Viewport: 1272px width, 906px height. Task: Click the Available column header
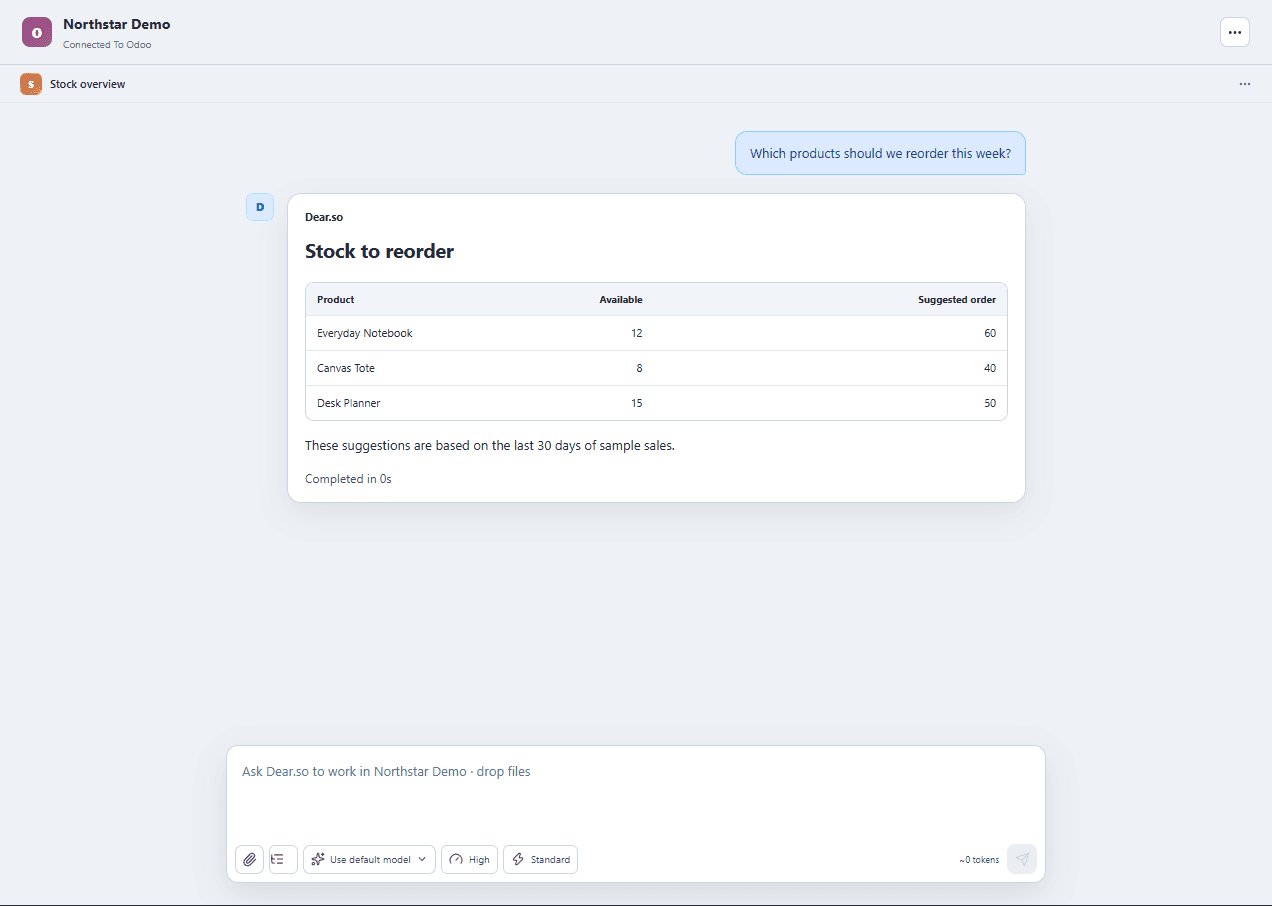coord(621,299)
